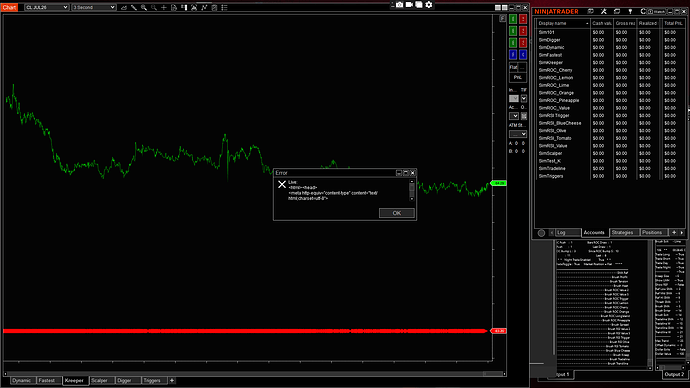690x388 pixels.
Task: Sort by Display name column header
Action: 562,23
